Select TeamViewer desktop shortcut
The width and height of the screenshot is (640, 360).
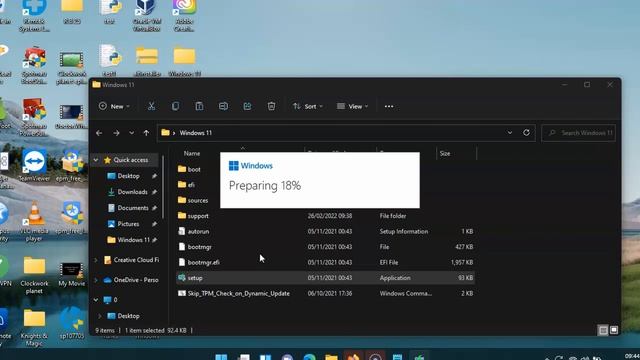tap(34, 166)
